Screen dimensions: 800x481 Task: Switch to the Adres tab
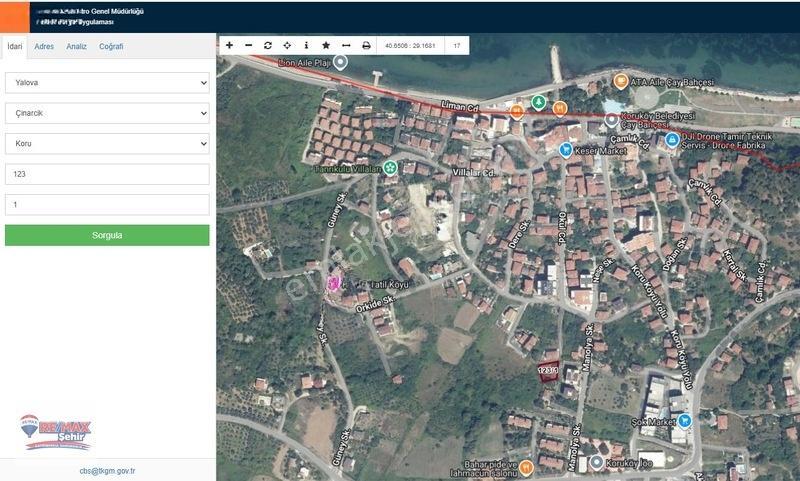pyautogui.click(x=44, y=46)
